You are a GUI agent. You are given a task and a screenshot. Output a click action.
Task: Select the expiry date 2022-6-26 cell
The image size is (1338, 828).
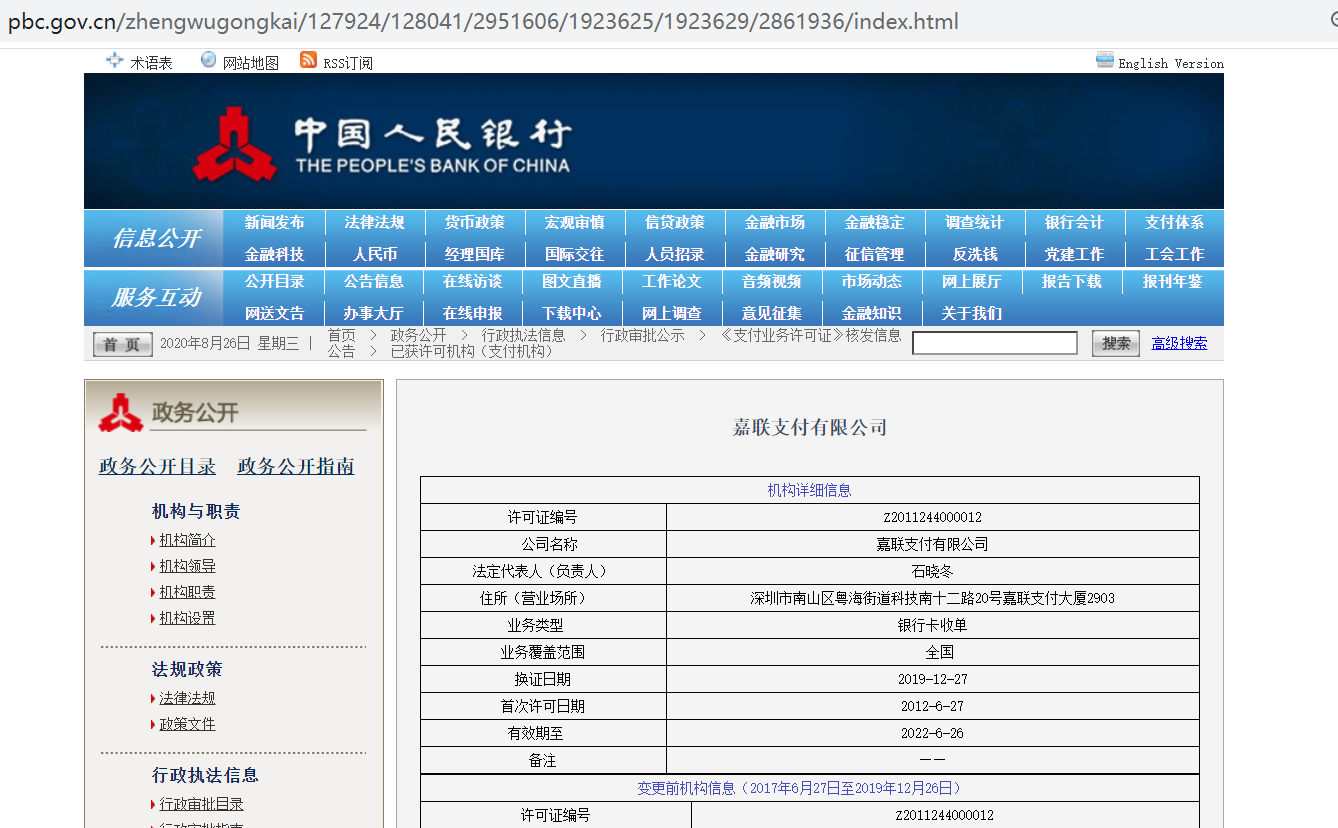(932, 733)
